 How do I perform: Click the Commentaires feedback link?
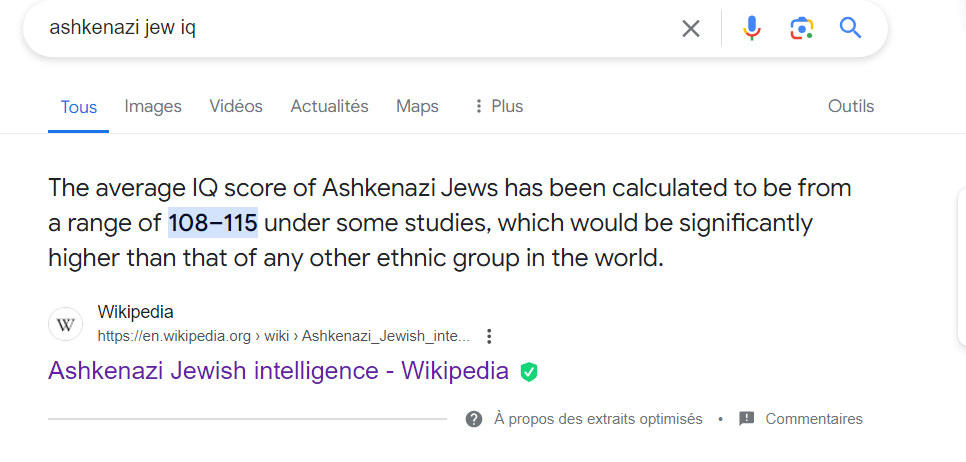(813, 419)
